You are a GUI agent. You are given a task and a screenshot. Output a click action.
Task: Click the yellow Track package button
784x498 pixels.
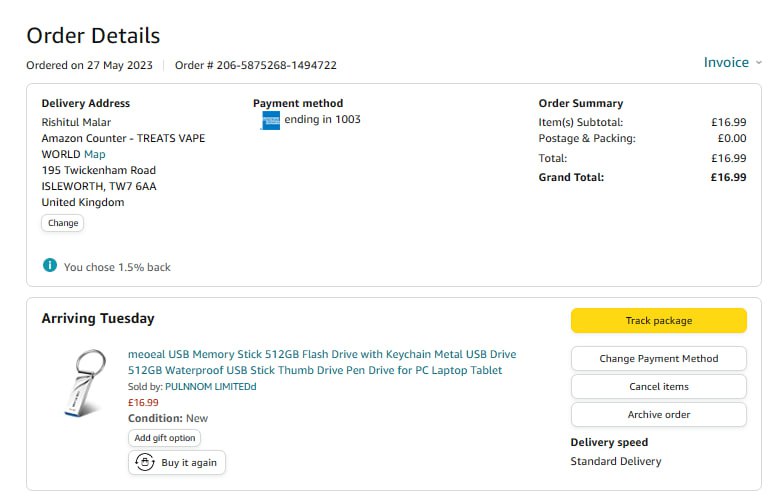point(658,321)
